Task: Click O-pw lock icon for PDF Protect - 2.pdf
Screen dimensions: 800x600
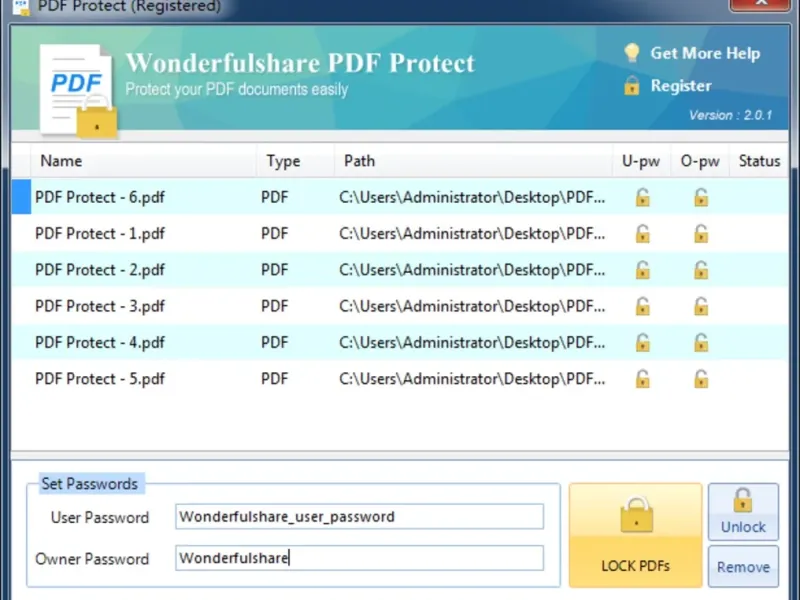Action: pyautogui.click(x=701, y=270)
